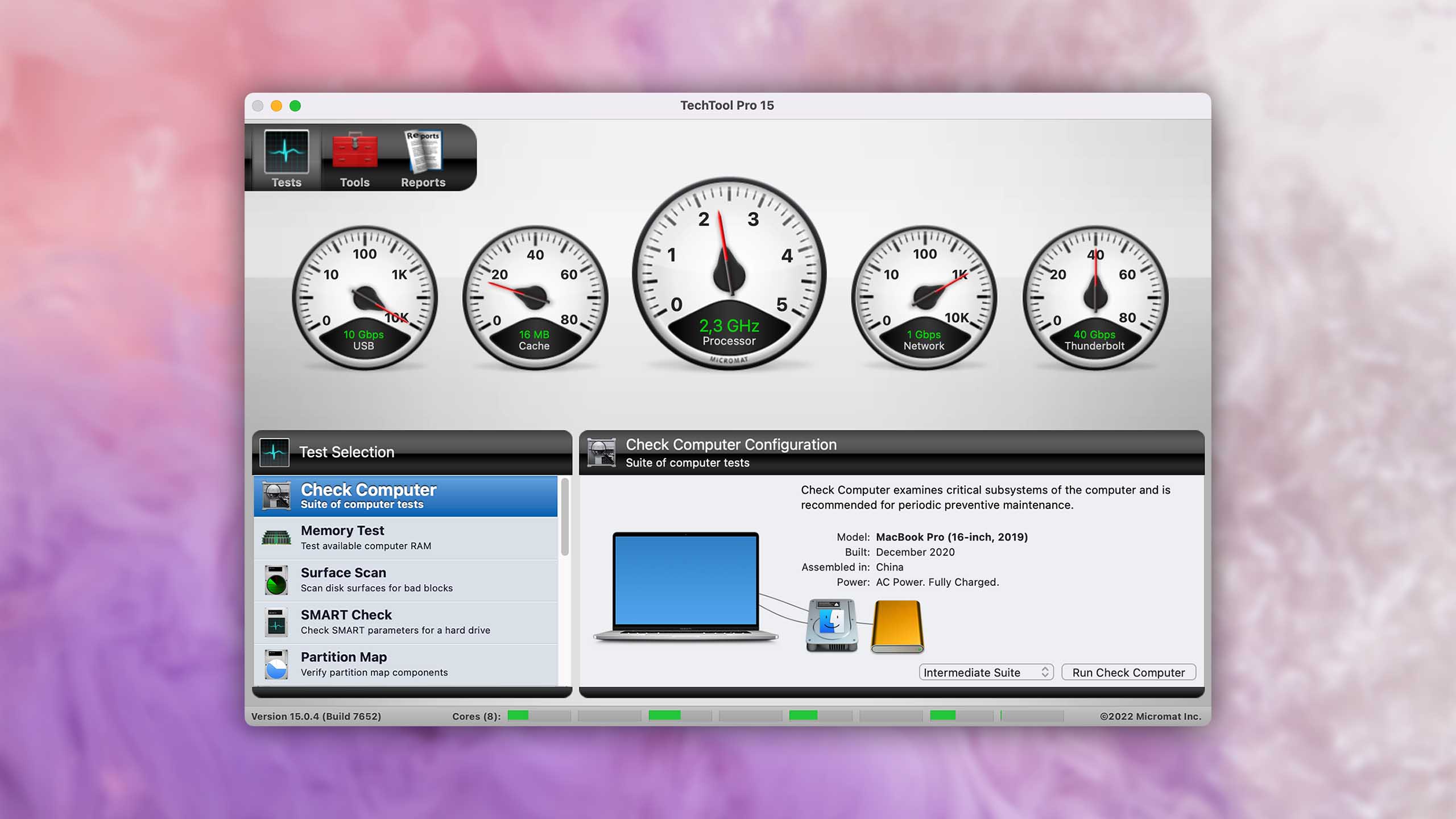The image size is (1456, 819).
Task: Click the SMART Check drive icon
Action: [x=276, y=622]
